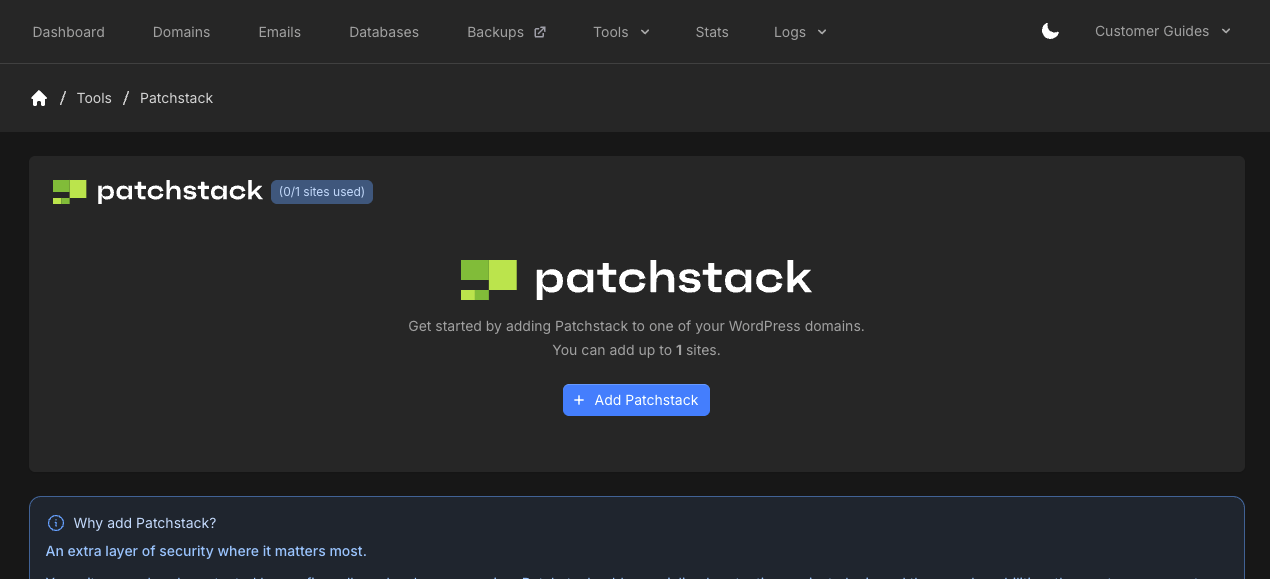The image size is (1270, 579).
Task: Click the Patchstack breadcrumb item
Action: pos(176,98)
